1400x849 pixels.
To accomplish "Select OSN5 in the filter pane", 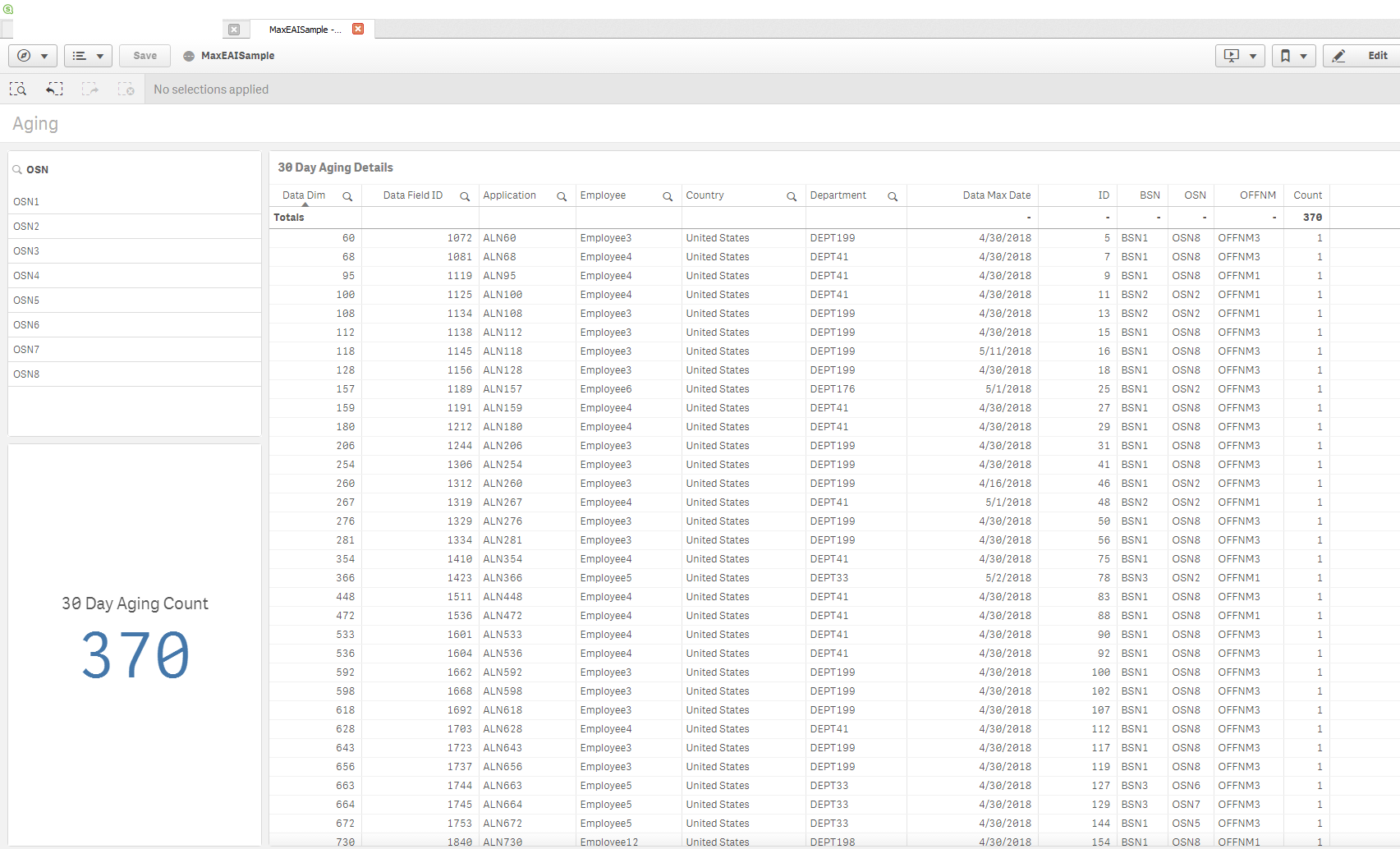I will 135,301.
